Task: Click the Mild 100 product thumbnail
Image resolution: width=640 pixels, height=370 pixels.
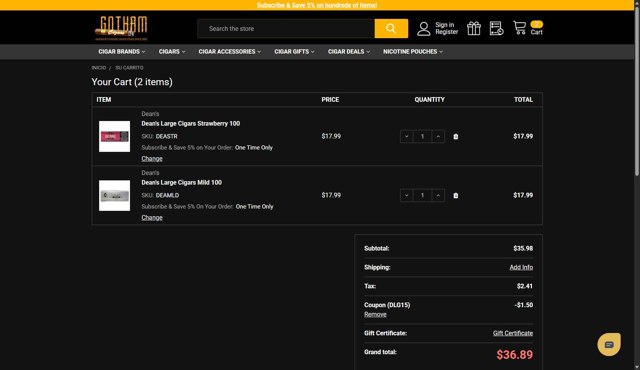Action: click(115, 195)
